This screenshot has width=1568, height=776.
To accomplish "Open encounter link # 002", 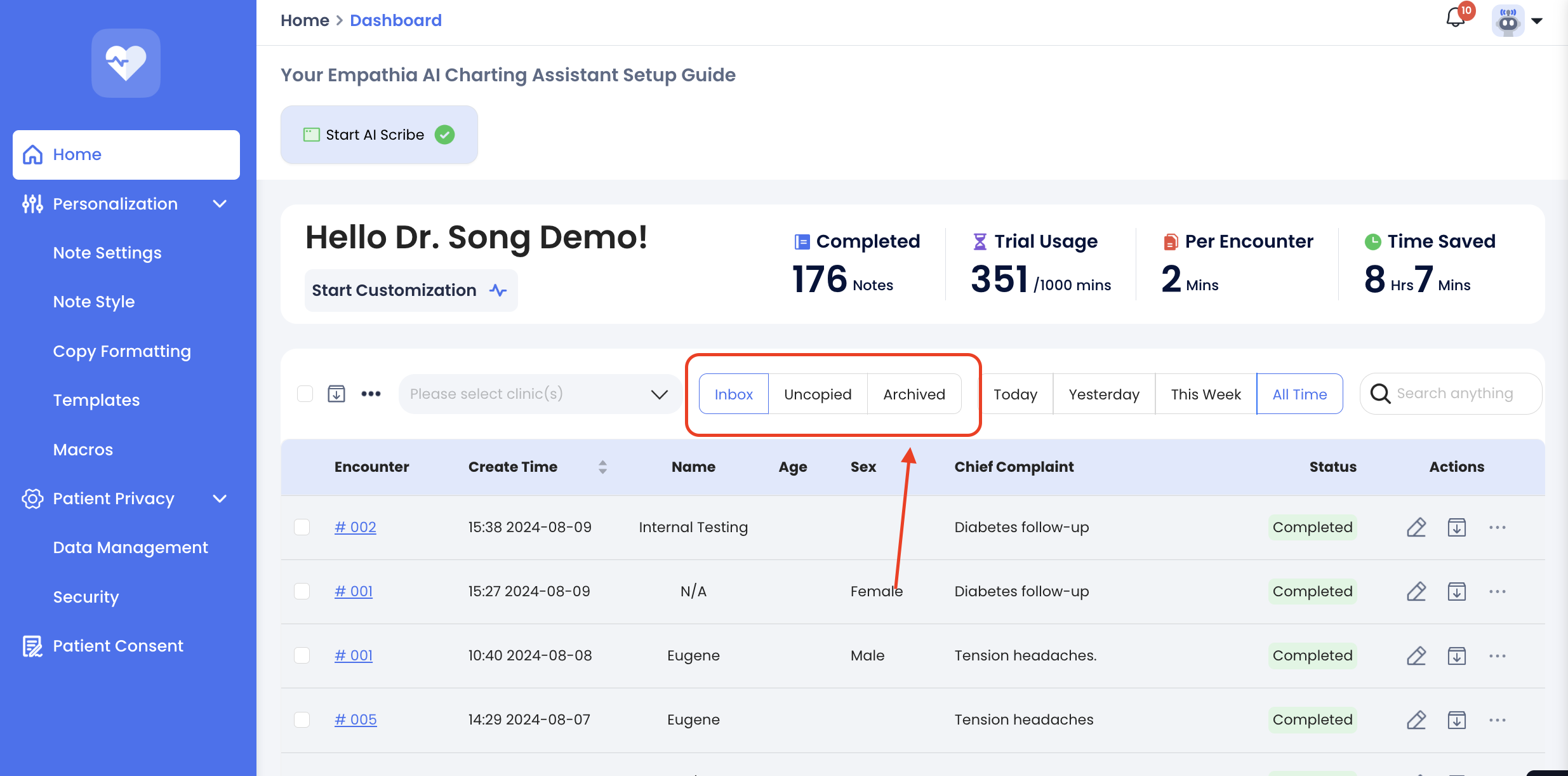I will 355,527.
